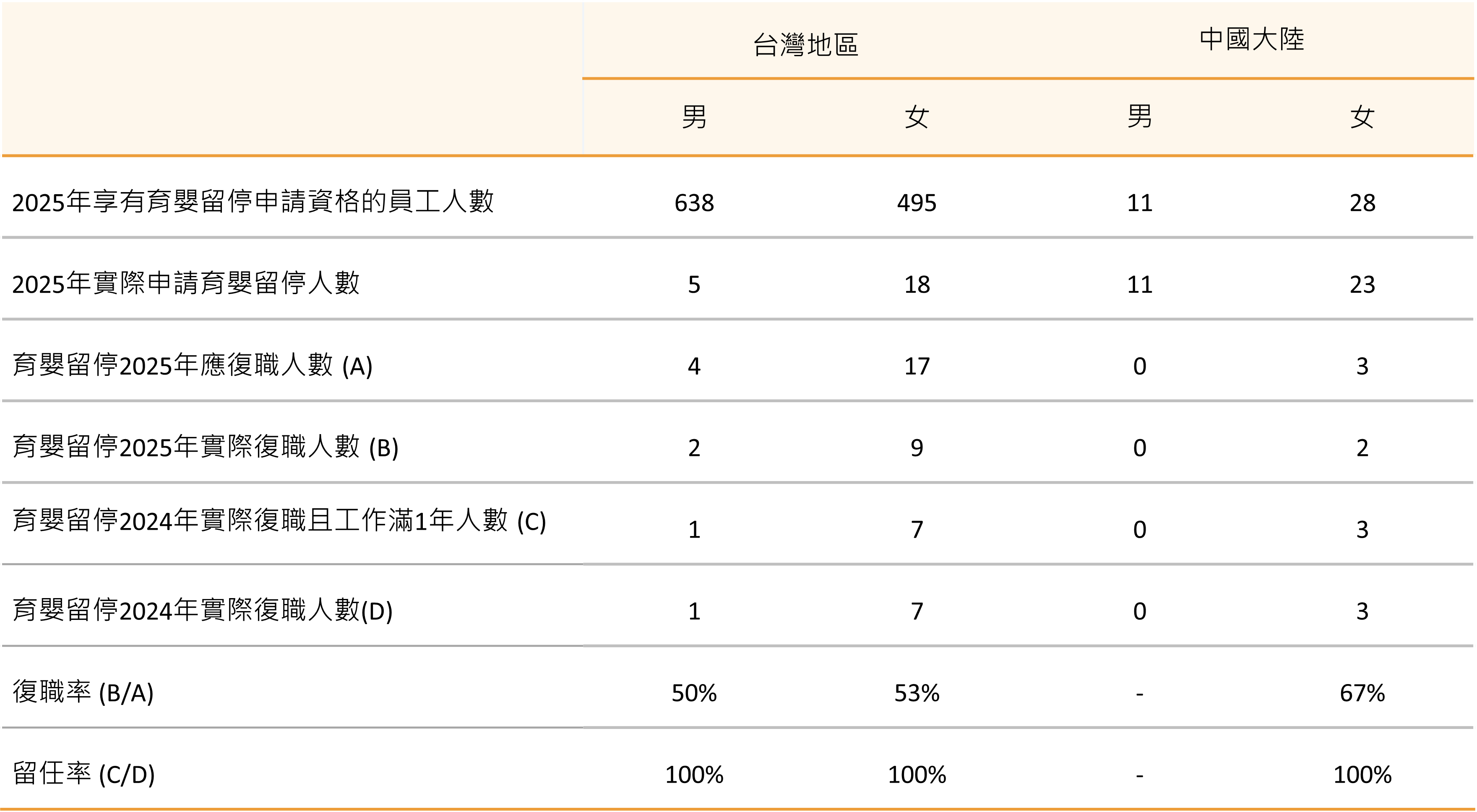Click the 台灣地區 column header

[805, 44]
